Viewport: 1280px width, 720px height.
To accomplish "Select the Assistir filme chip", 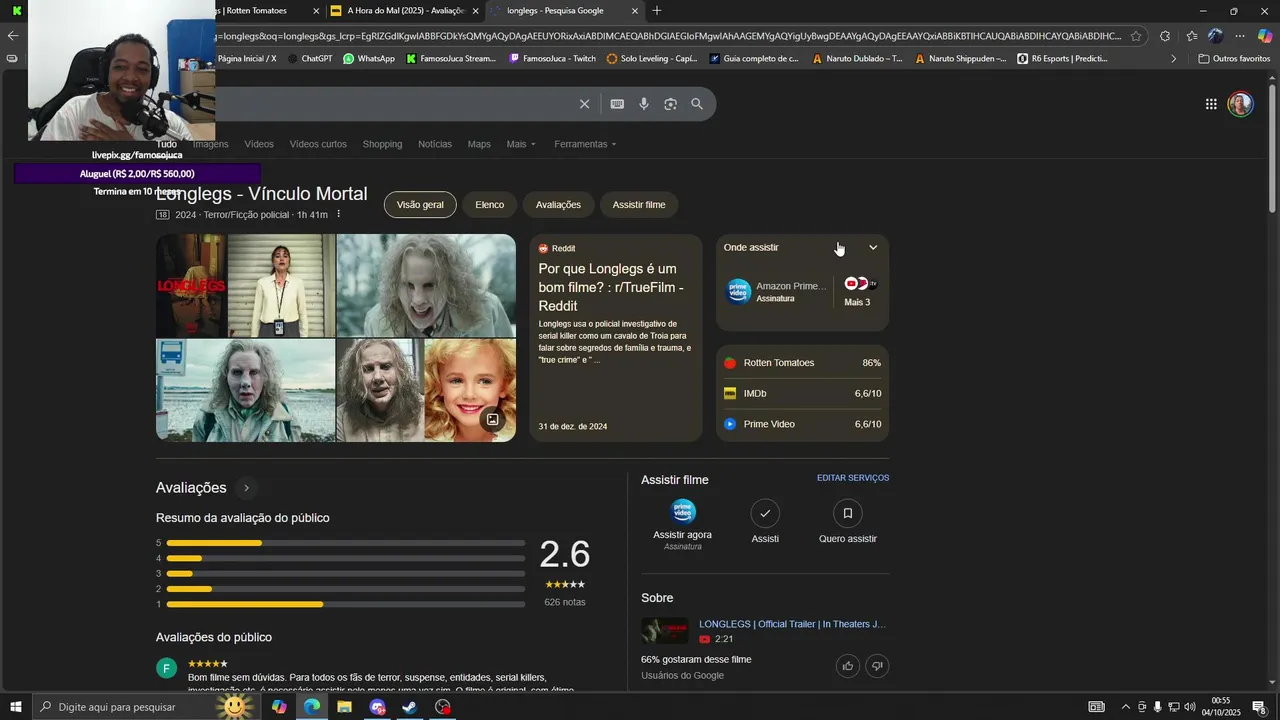I will tap(639, 205).
